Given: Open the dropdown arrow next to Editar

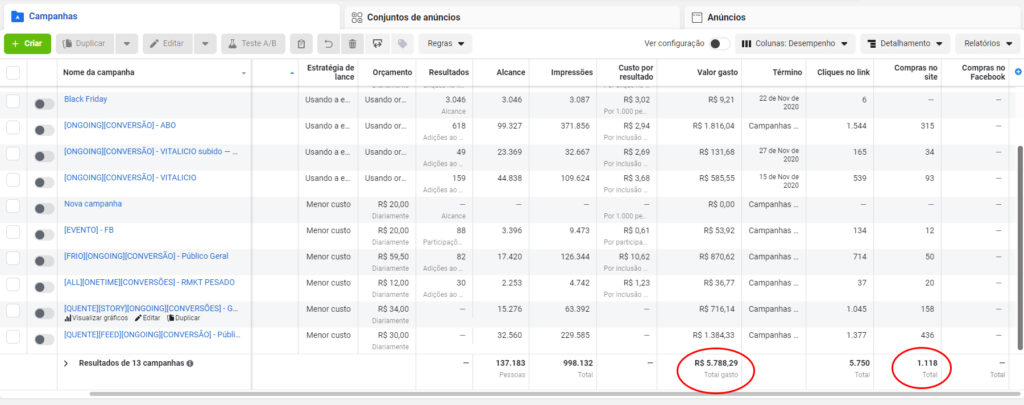Looking at the screenshot, I should 205,44.
